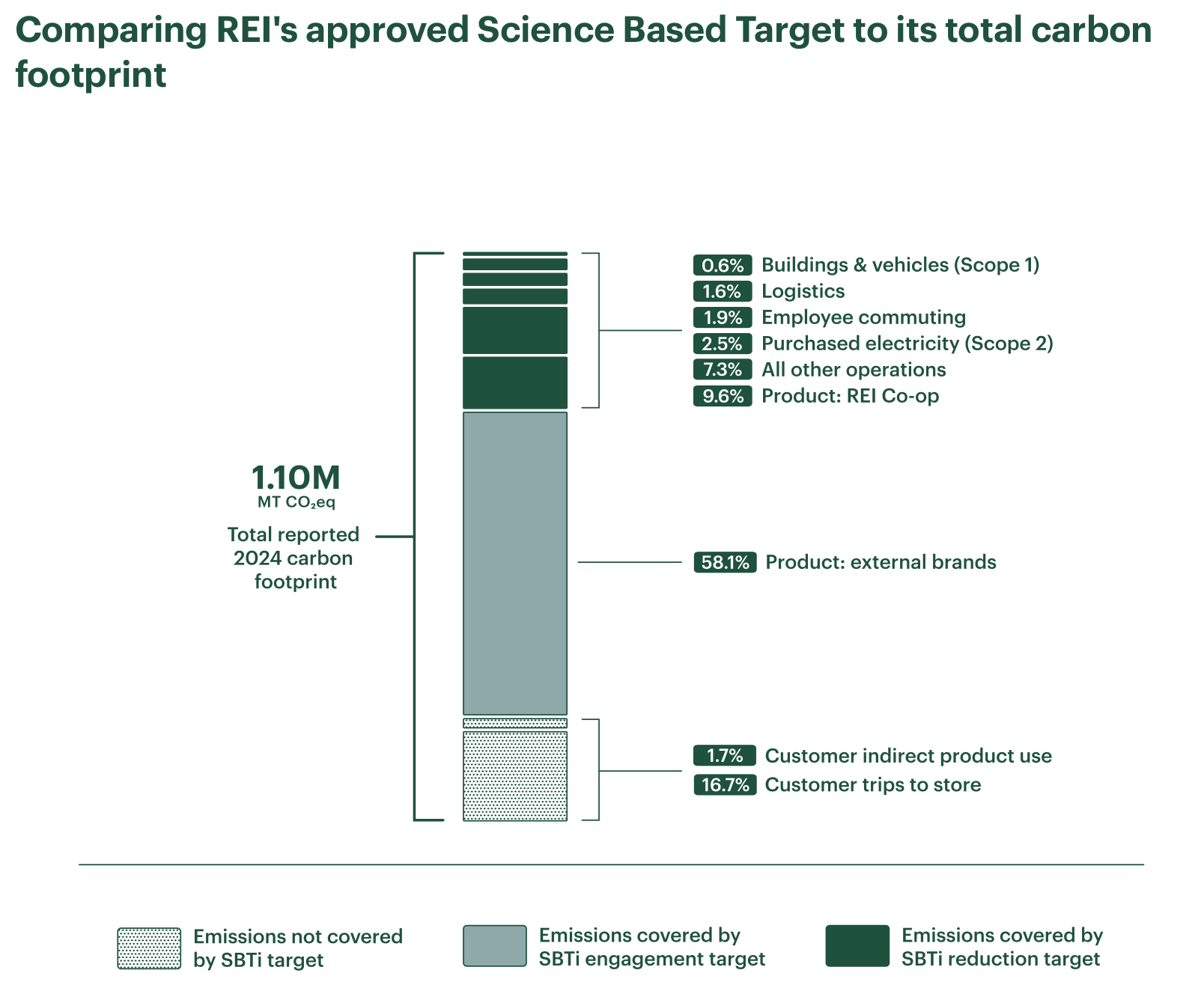The image size is (1204, 982).
Task: Click the 'Product: REI Co-op' label
Action: pos(850,396)
